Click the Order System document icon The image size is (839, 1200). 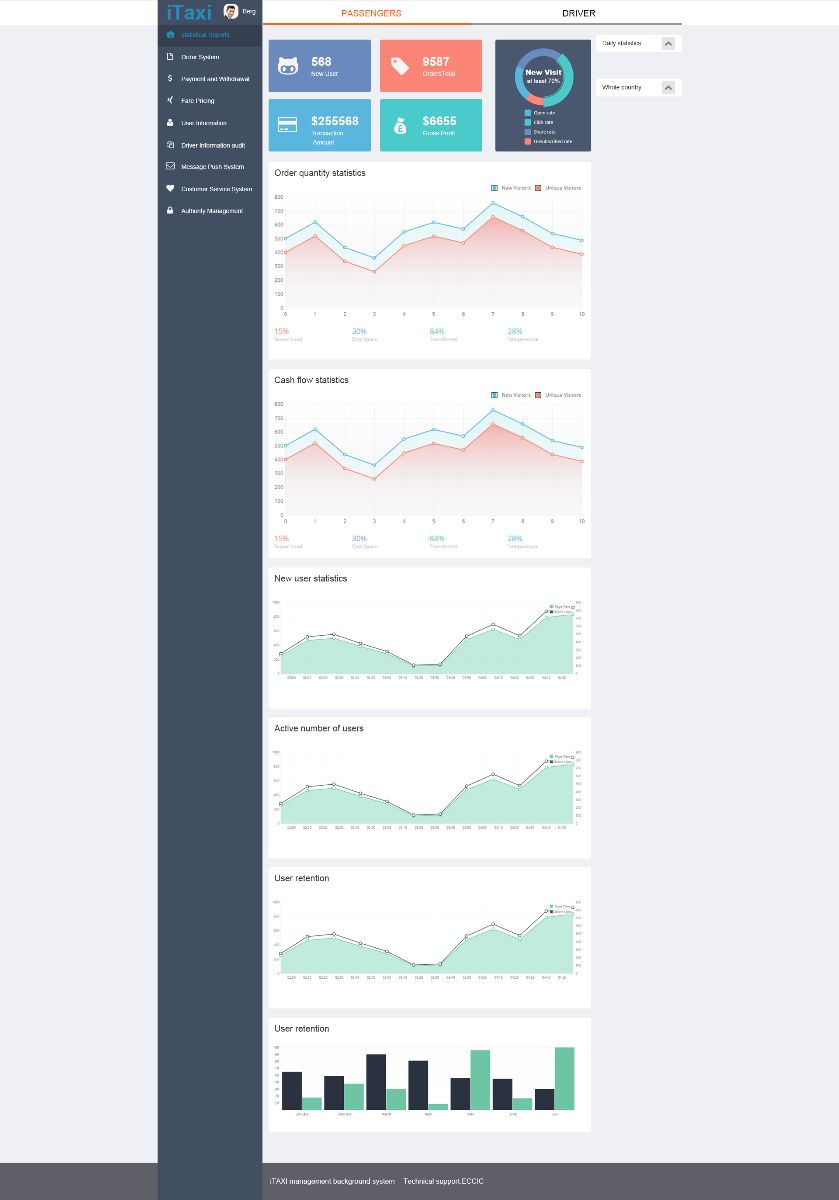tap(171, 57)
